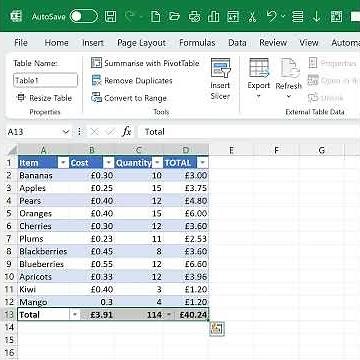360x360 pixels.
Task: Select the £0.55 Blueberries cost cell
Action: (92, 264)
